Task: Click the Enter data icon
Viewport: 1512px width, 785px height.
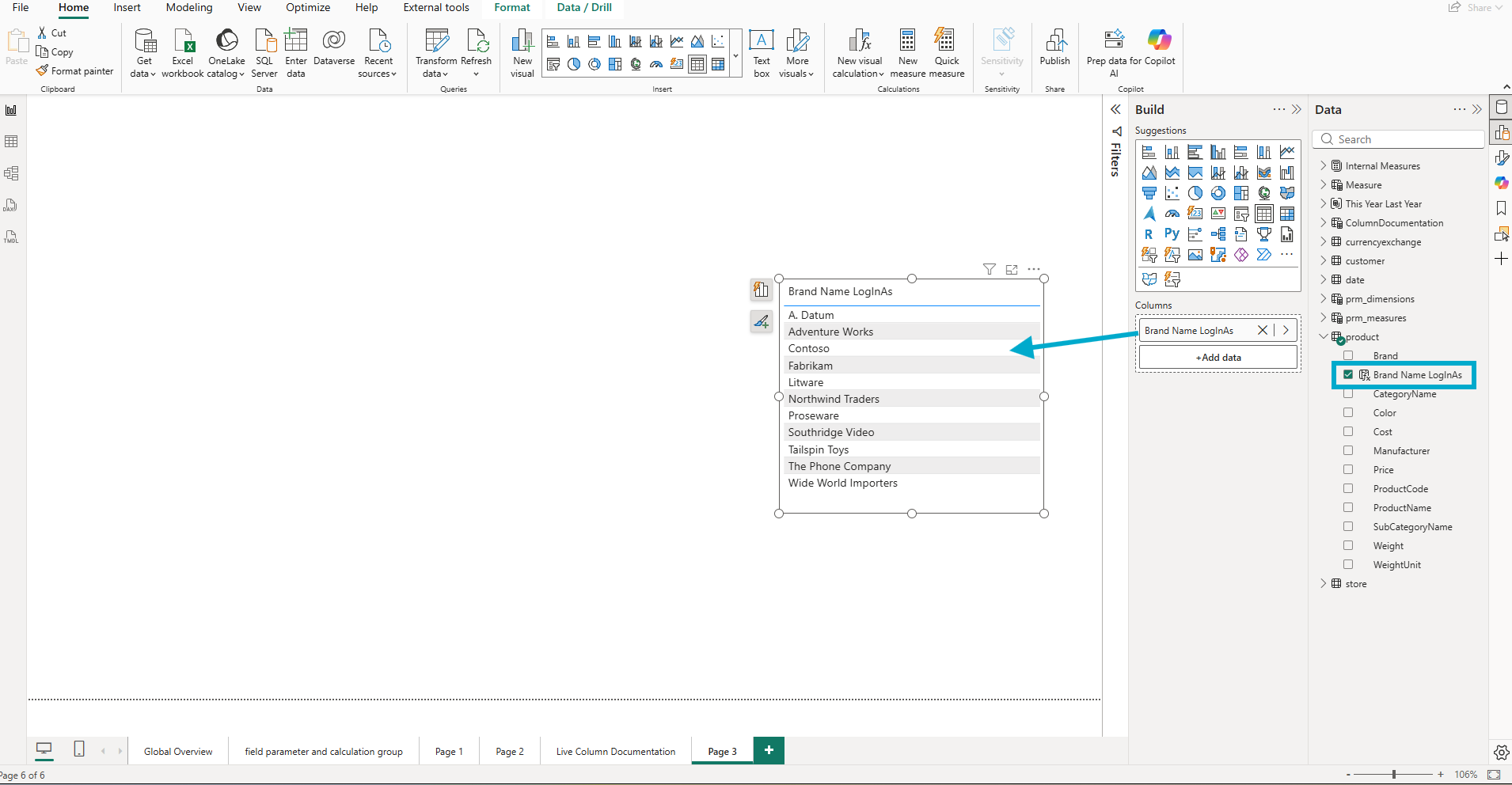Action: (296, 52)
